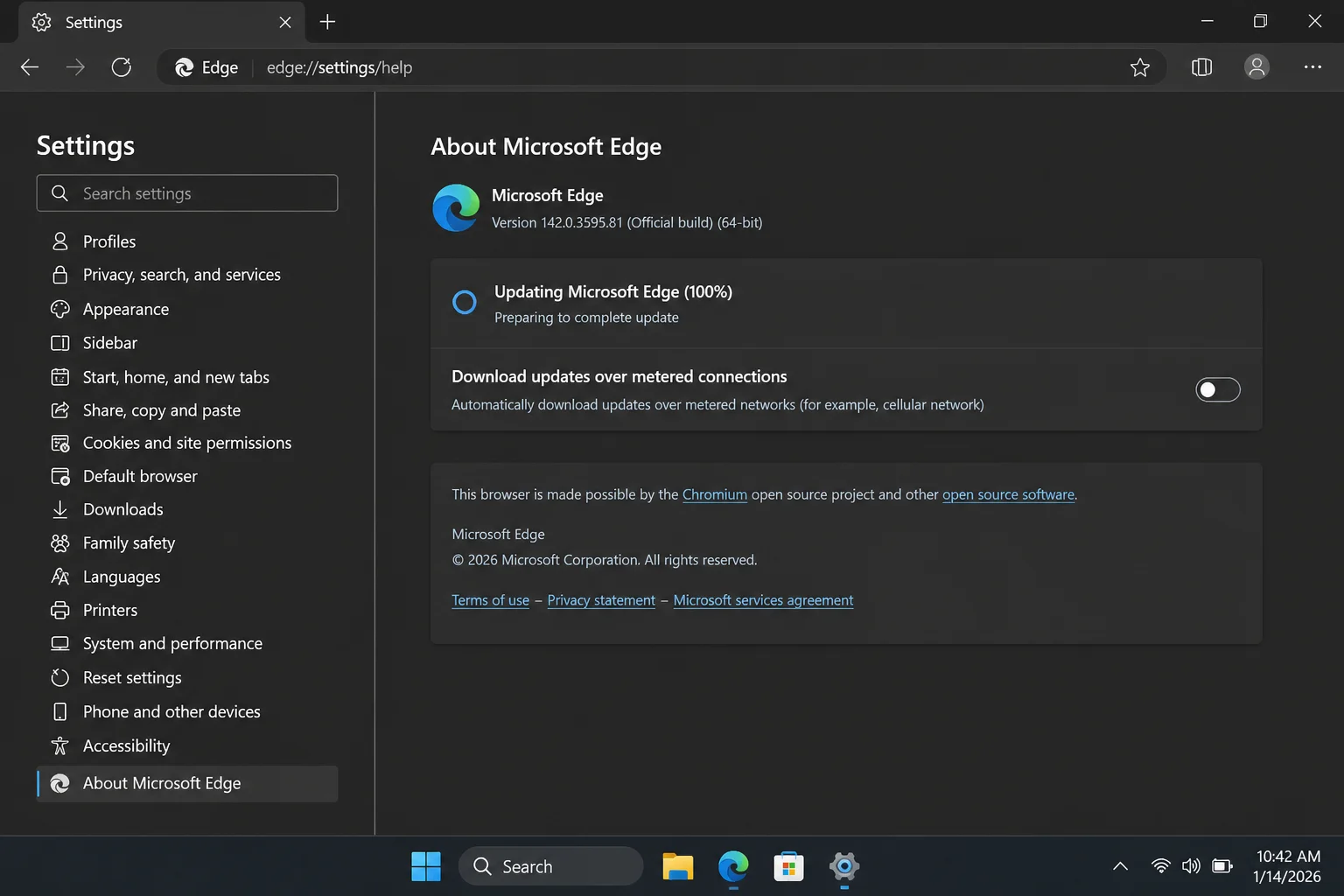Click the taskbar Search box
Image resolution: width=1344 pixels, height=896 pixels.
click(x=550, y=866)
